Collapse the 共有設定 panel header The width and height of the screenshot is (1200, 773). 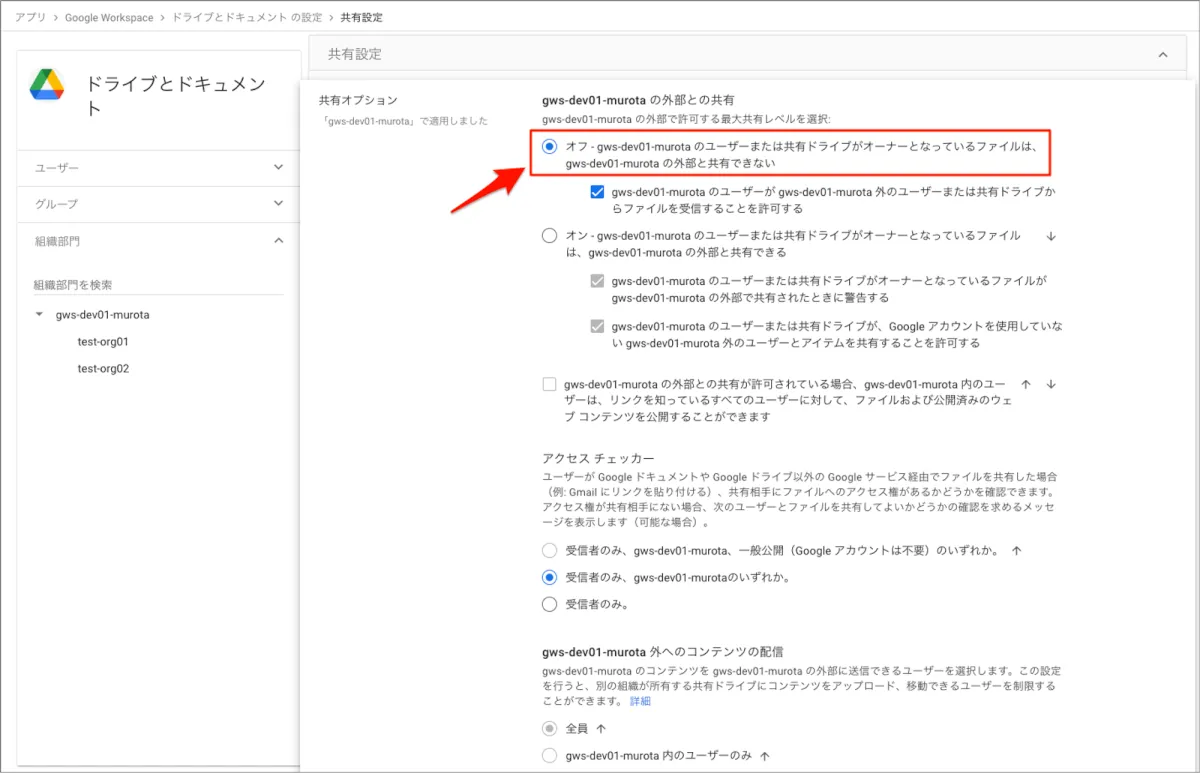click(1162, 54)
